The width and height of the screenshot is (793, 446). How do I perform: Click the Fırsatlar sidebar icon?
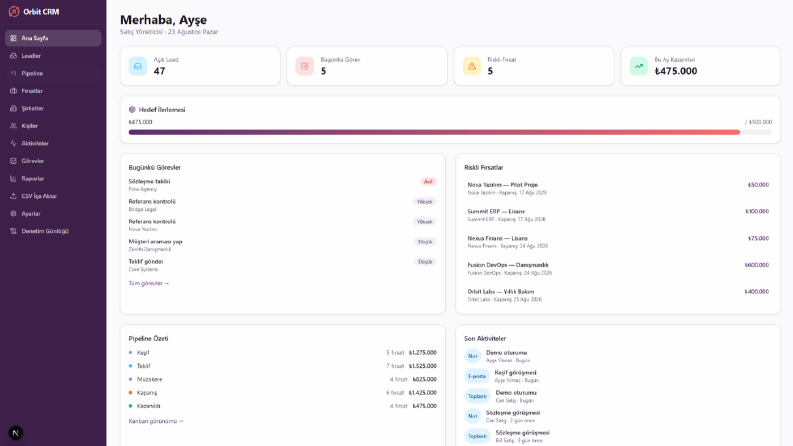coord(13,91)
